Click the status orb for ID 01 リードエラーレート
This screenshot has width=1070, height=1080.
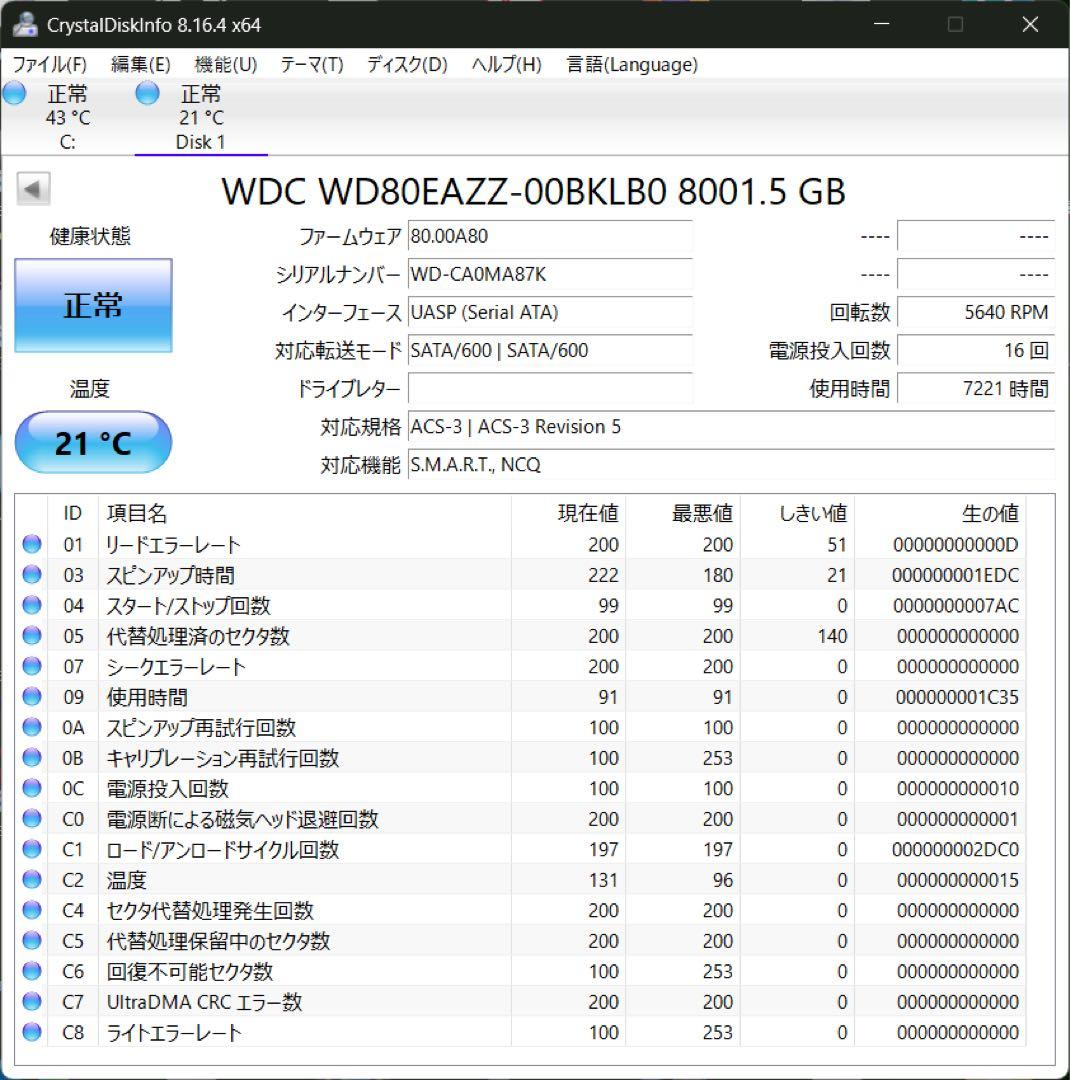(32, 544)
